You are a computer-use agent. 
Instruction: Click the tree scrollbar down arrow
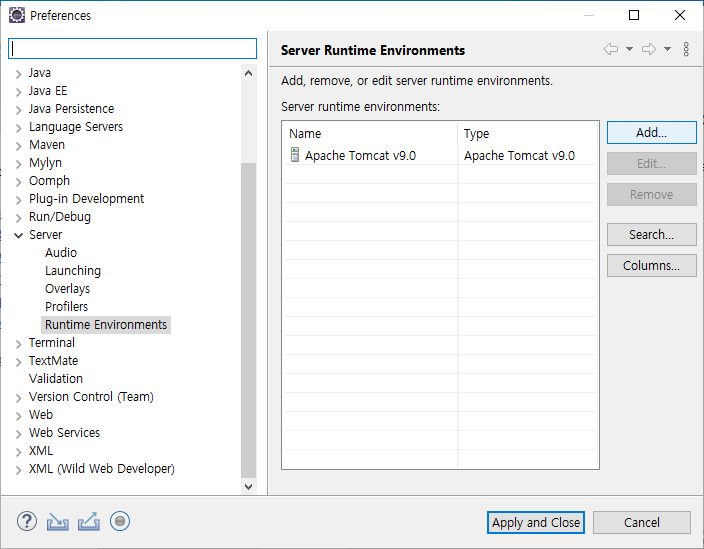(248, 486)
